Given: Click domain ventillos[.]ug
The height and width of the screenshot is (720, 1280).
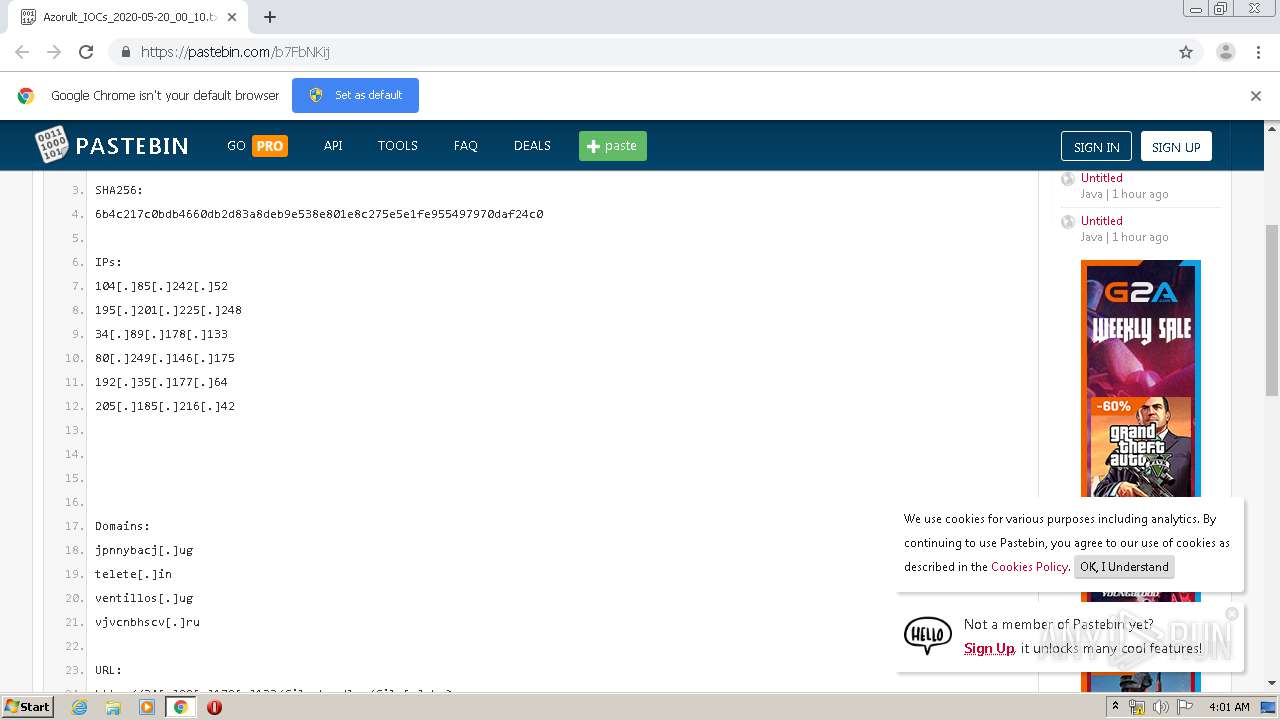Looking at the screenshot, I should coord(144,598).
